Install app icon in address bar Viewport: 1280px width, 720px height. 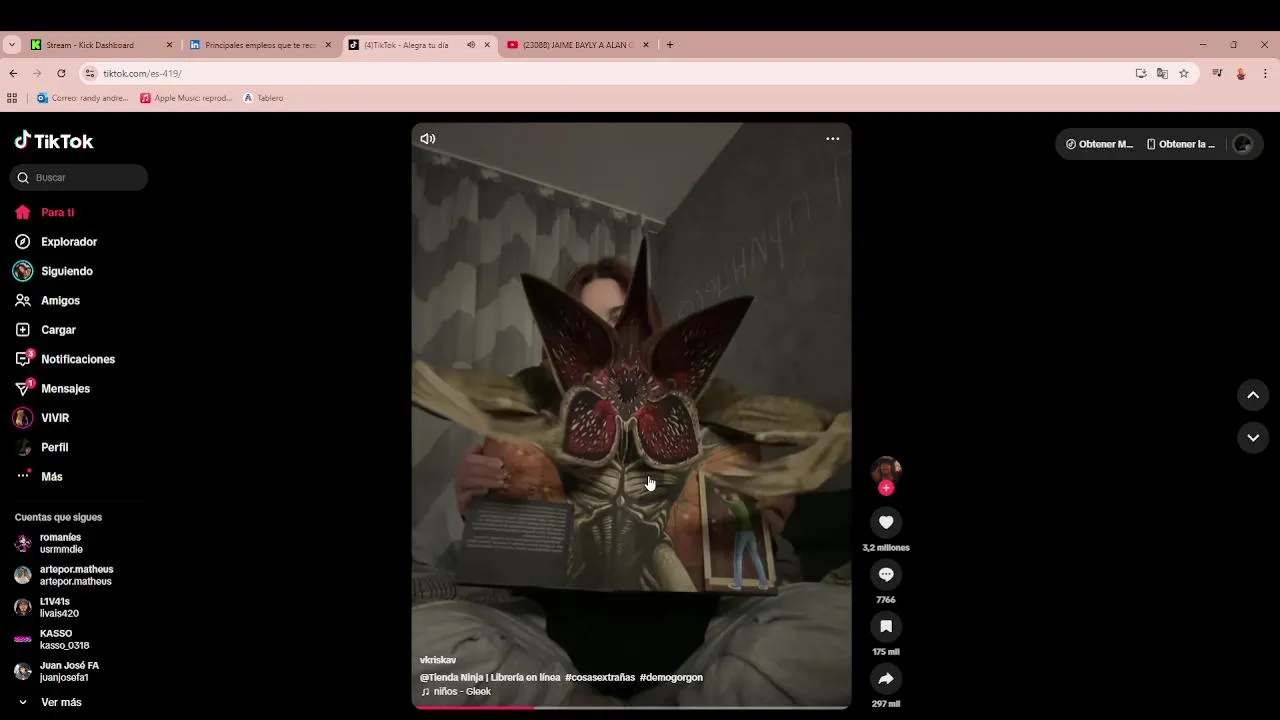1141,73
